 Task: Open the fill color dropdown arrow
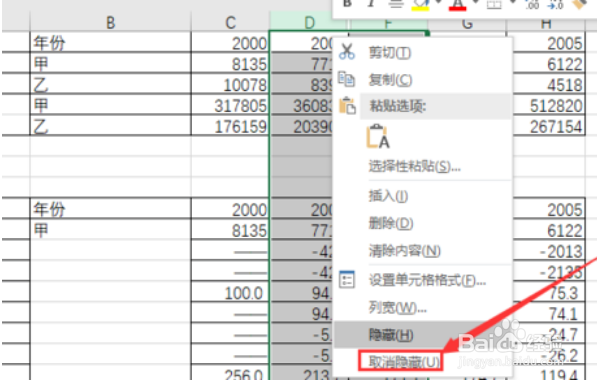coord(438,2)
